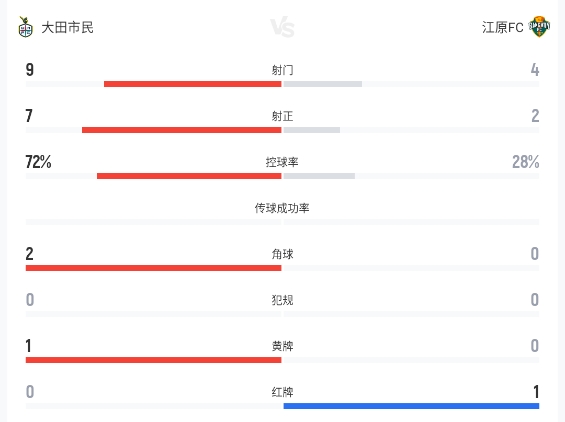This screenshot has width=565, height=422.
Task: Click the 72% possession value
Action: click(38, 162)
